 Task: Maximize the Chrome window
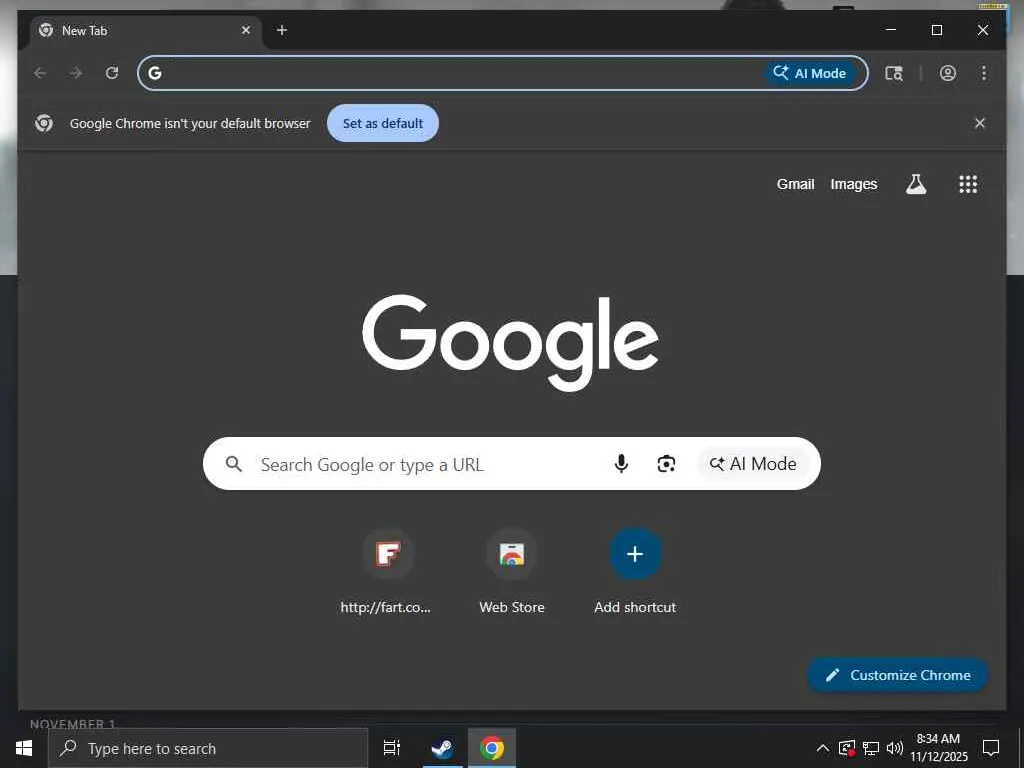(936, 30)
